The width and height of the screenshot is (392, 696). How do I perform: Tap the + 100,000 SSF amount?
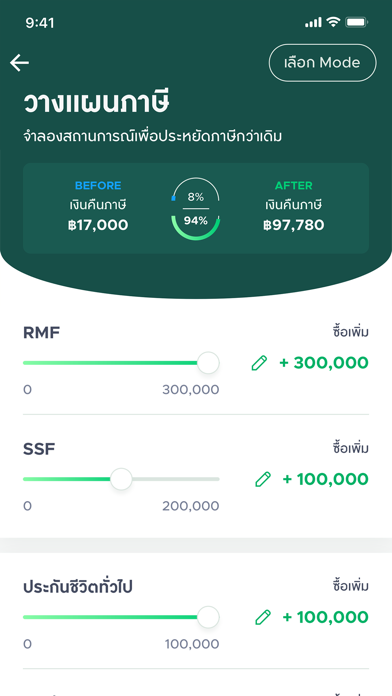click(x=326, y=479)
